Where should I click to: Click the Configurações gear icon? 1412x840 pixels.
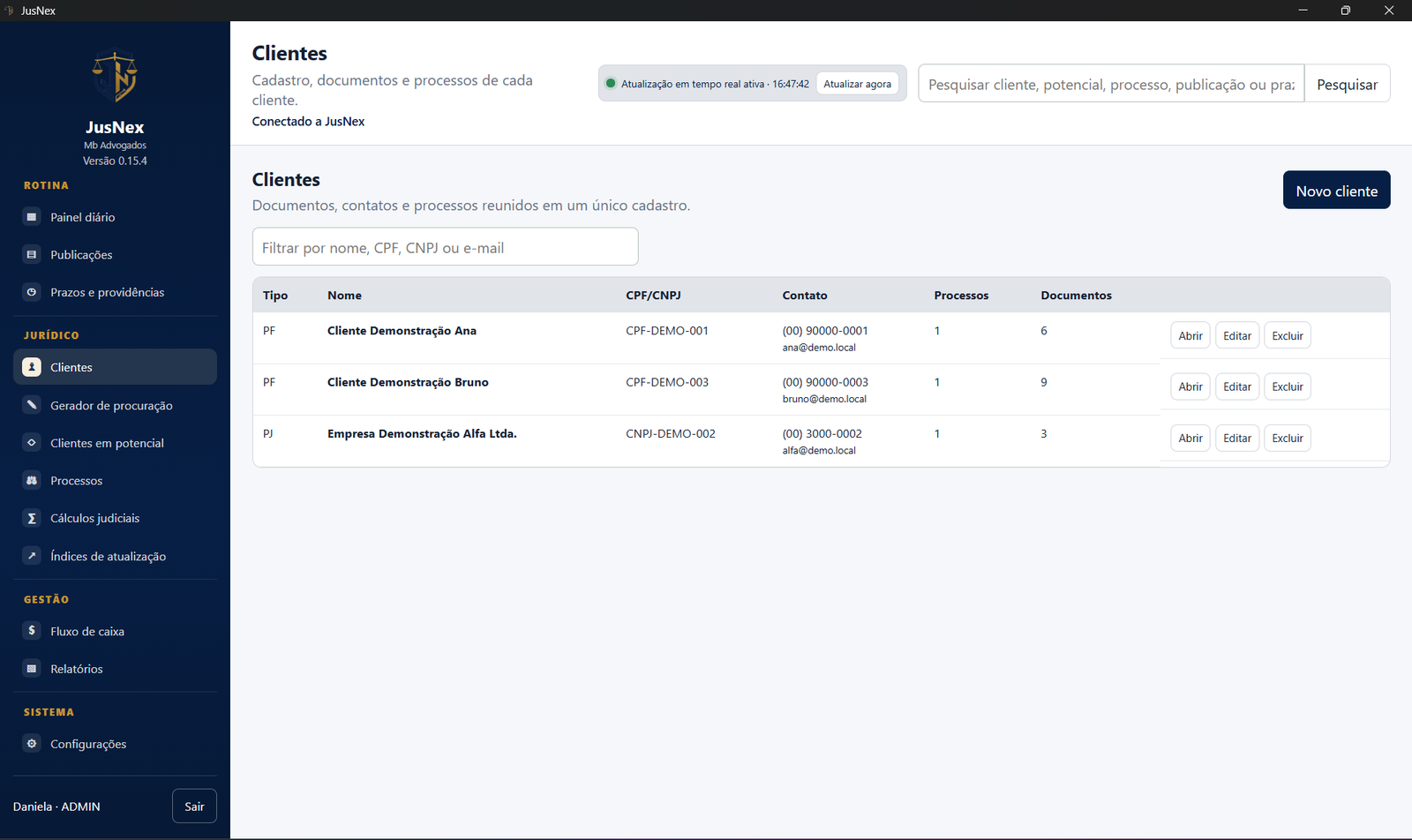tap(32, 744)
